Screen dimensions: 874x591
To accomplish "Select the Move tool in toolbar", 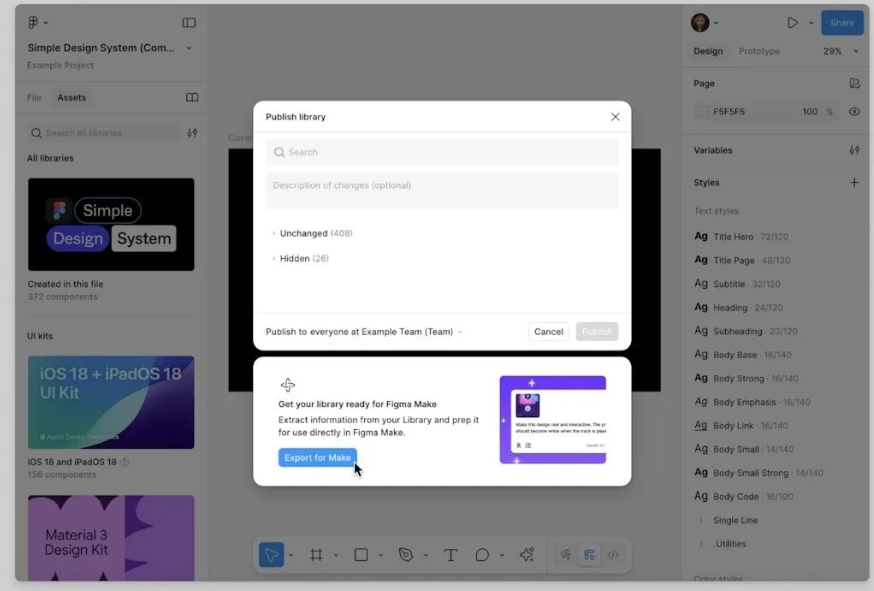I will coord(271,555).
